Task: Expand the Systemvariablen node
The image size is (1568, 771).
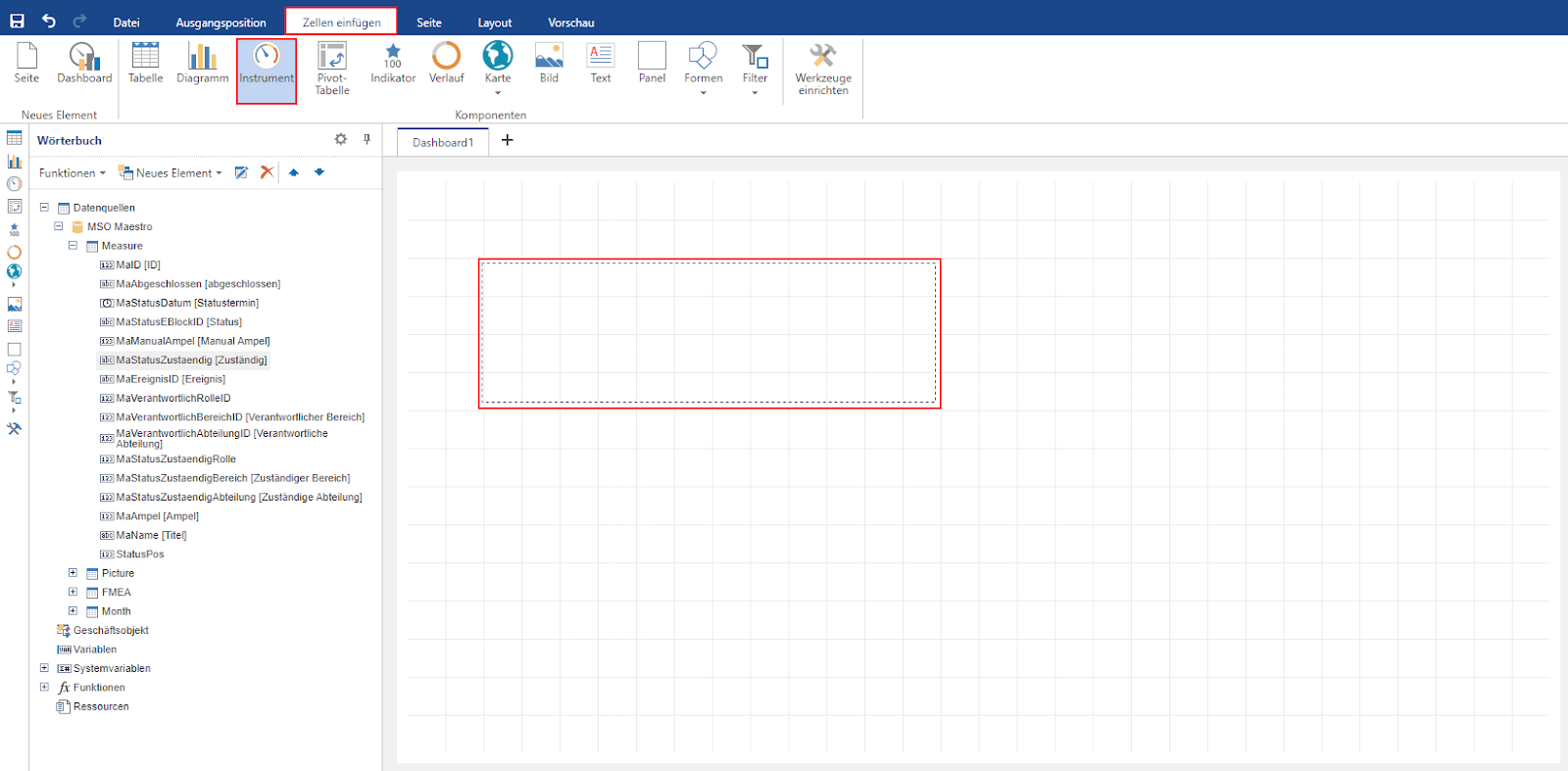Action: click(x=44, y=668)
